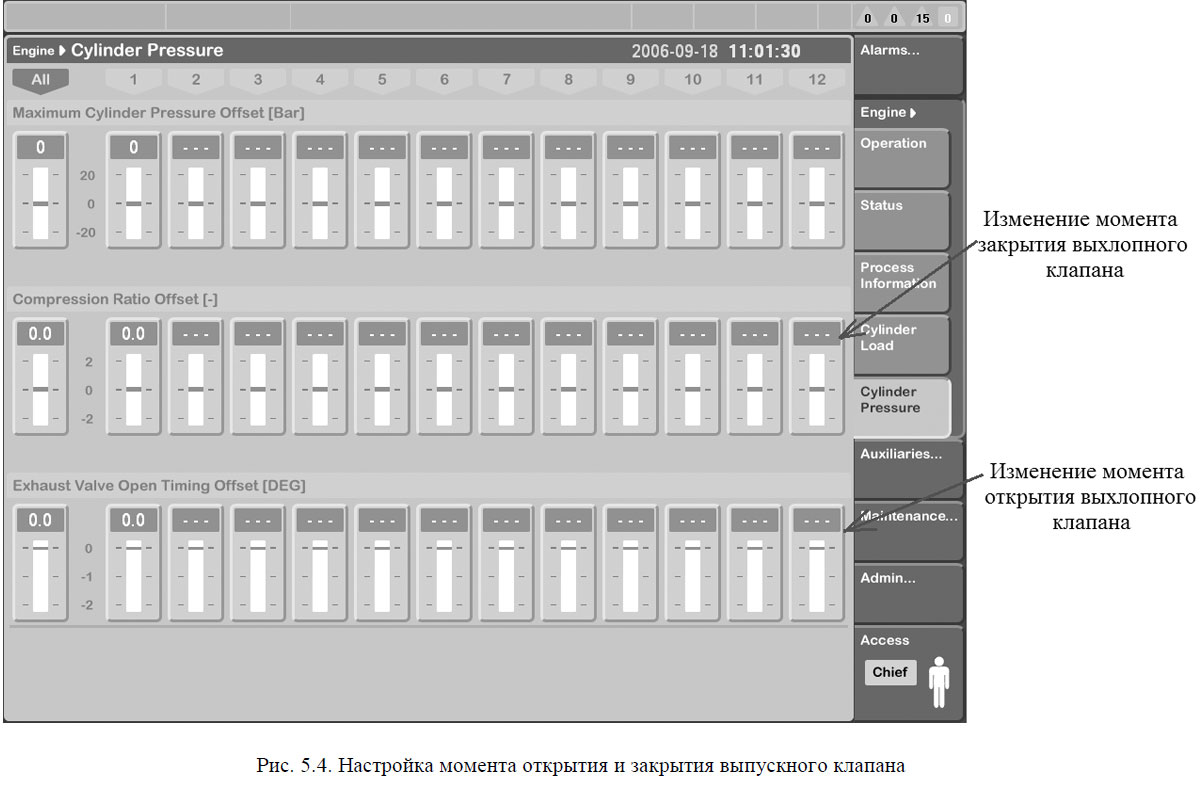Screen dimensions: 1200x792
Task: Click the alarm counter showing 15
Action: pos(922,18)
